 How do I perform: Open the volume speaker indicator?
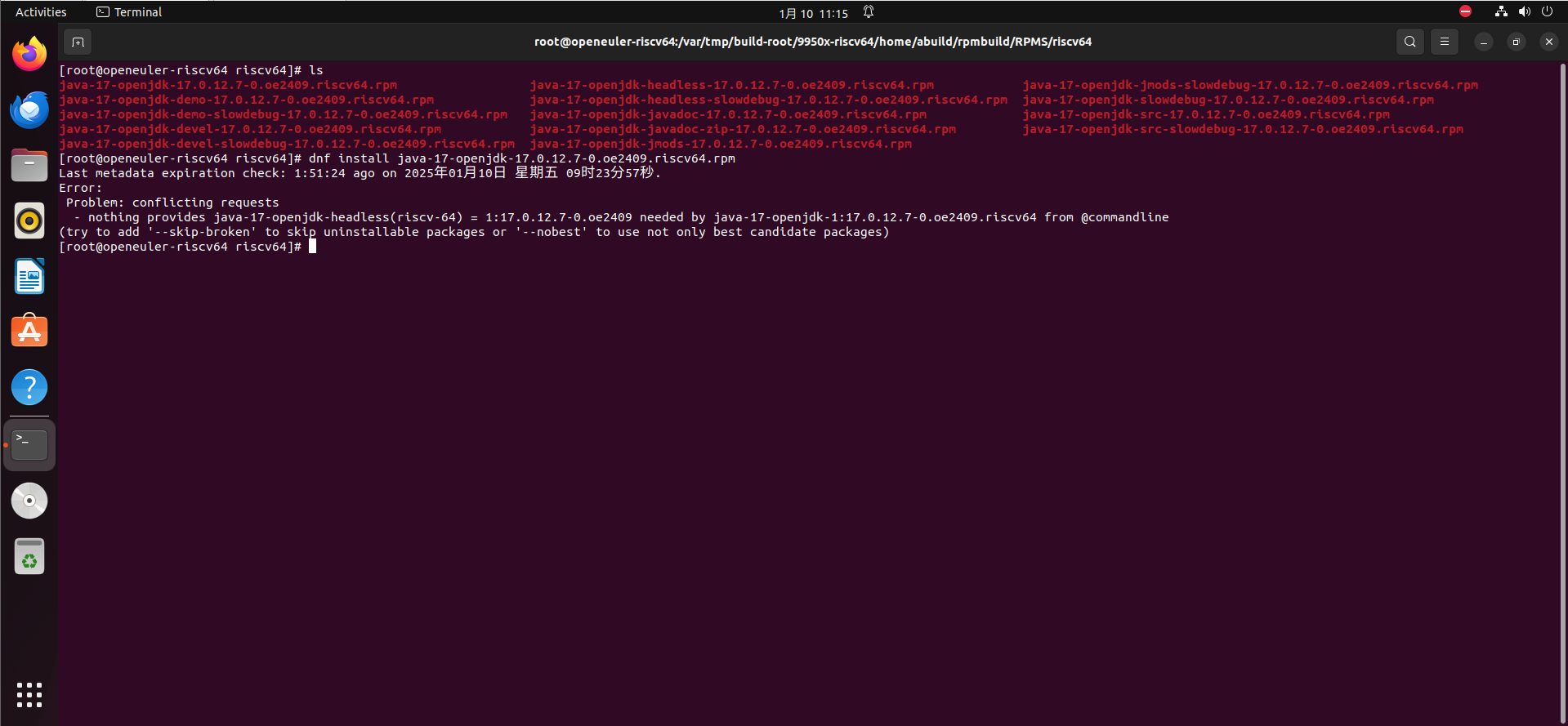(1524, 11)
